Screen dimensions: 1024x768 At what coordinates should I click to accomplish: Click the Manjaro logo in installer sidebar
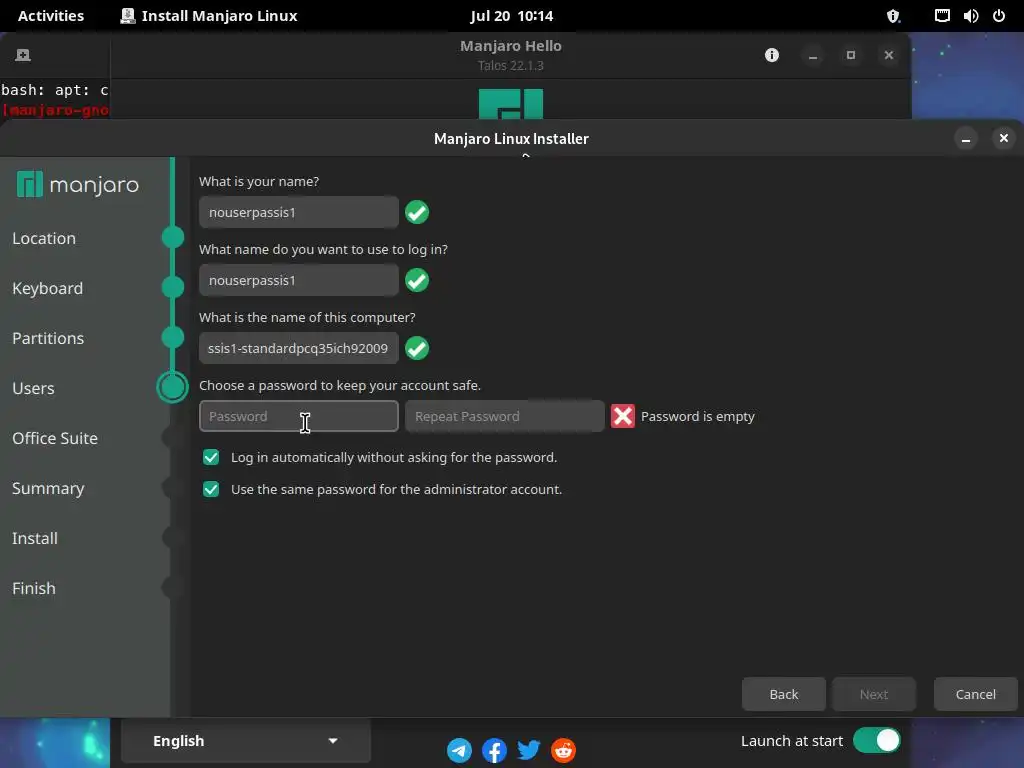pyautogui.click(x=78, y=185)
